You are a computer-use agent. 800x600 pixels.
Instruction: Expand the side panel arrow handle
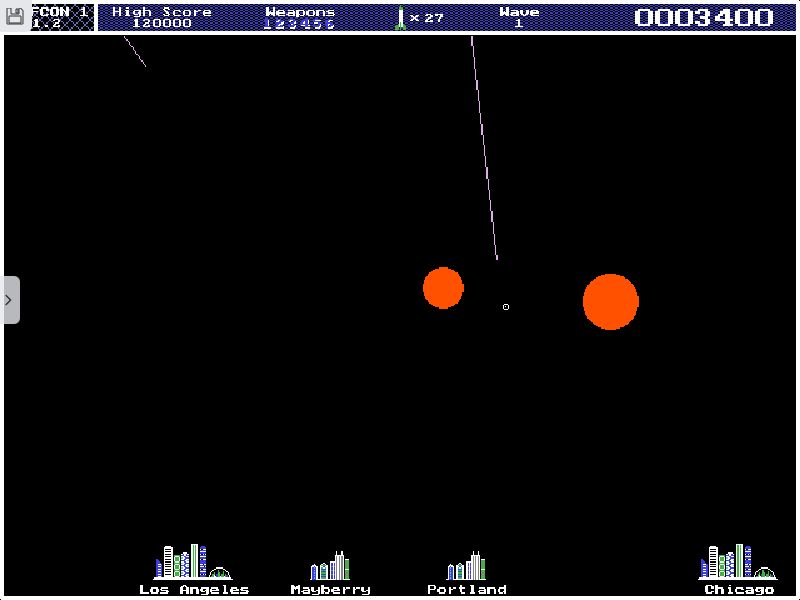point(10,300)
